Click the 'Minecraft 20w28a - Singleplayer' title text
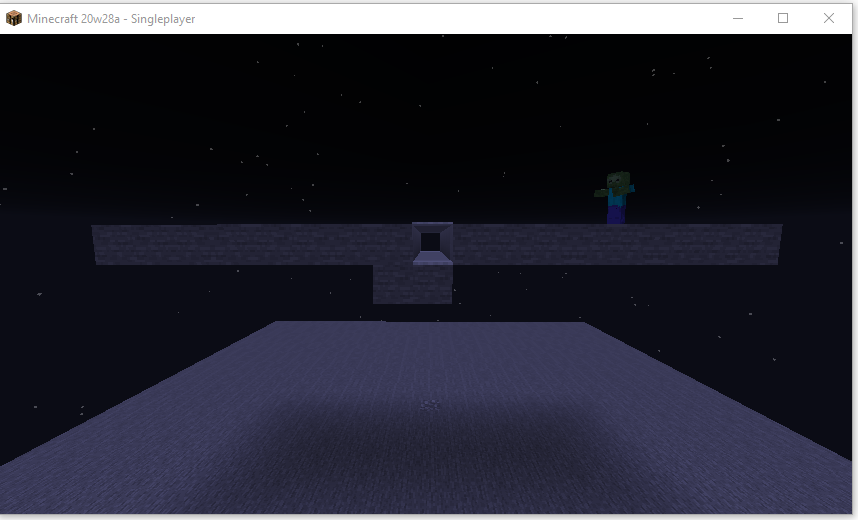Viewport: 858px width, 520px height. pos(111,19)
